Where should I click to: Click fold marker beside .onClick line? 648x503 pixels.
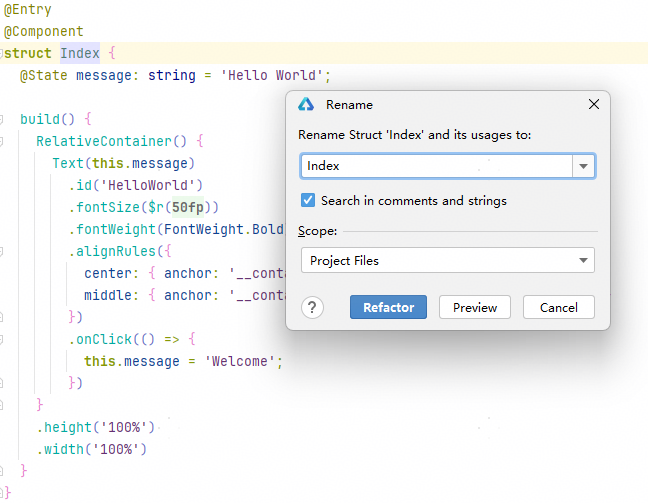4,339
